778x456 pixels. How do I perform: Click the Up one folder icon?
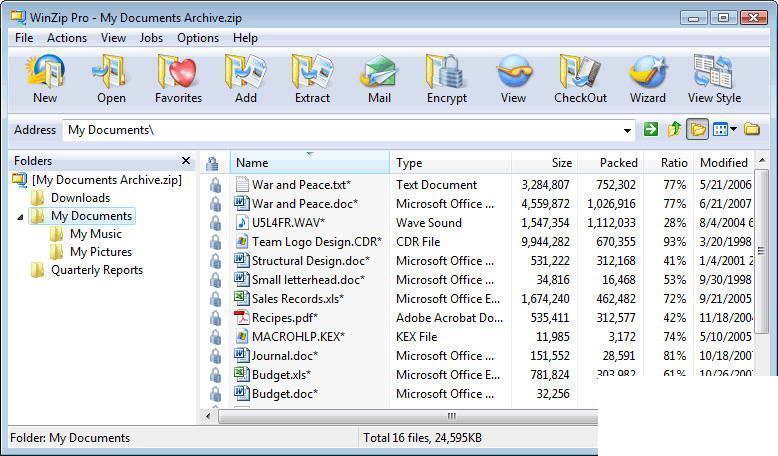pyautogui.click(x=674, y=130)
